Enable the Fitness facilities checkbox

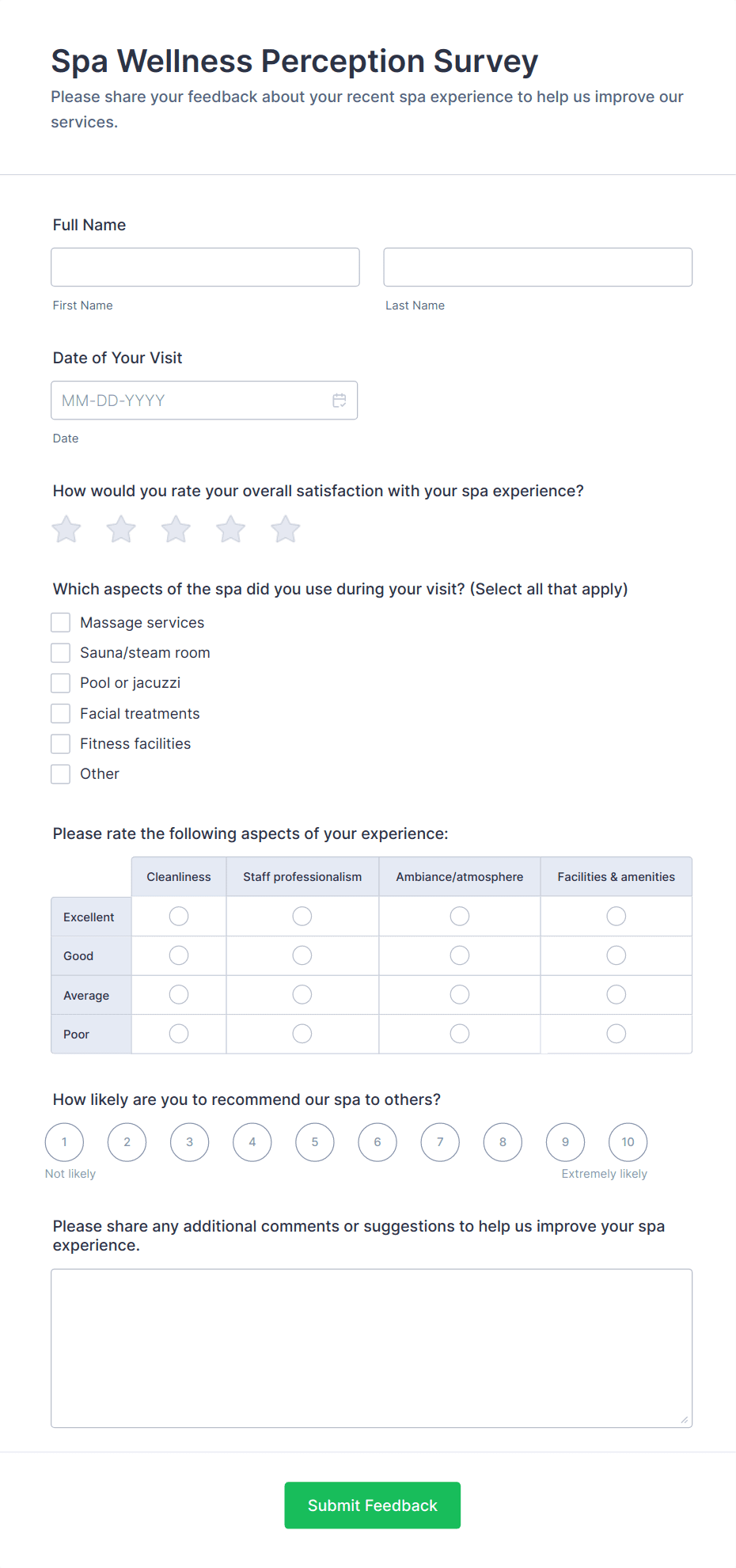point(61,744)
